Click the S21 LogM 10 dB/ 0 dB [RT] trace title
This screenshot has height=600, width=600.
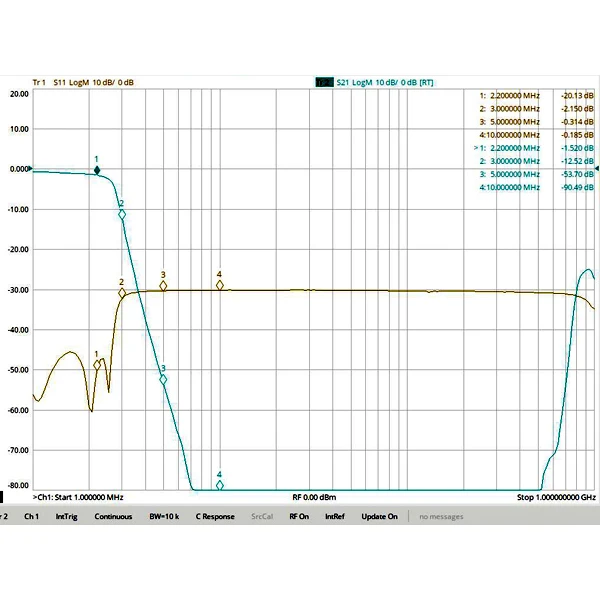[x=385, y=82]
